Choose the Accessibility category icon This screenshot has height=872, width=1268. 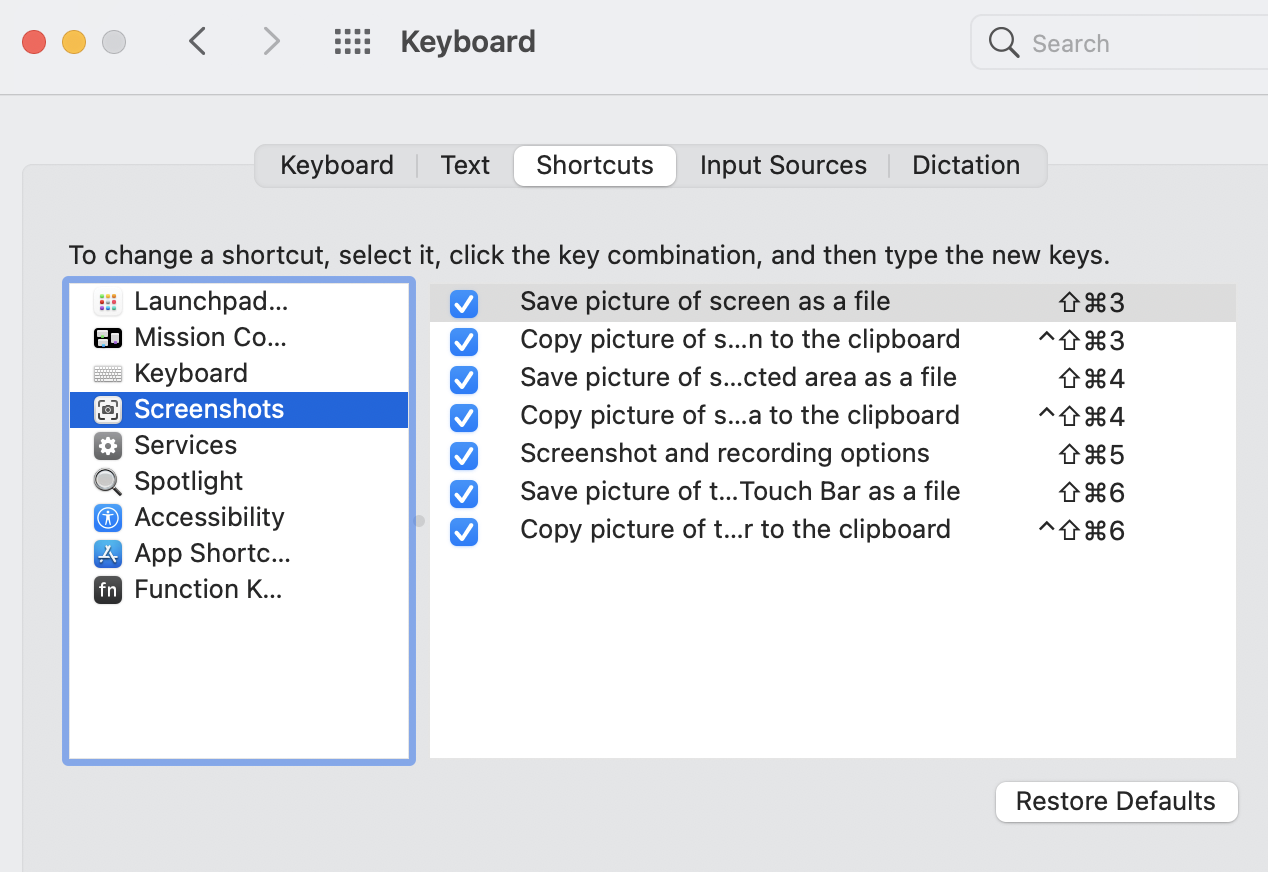pyautogui.click(x=107, y=517)
